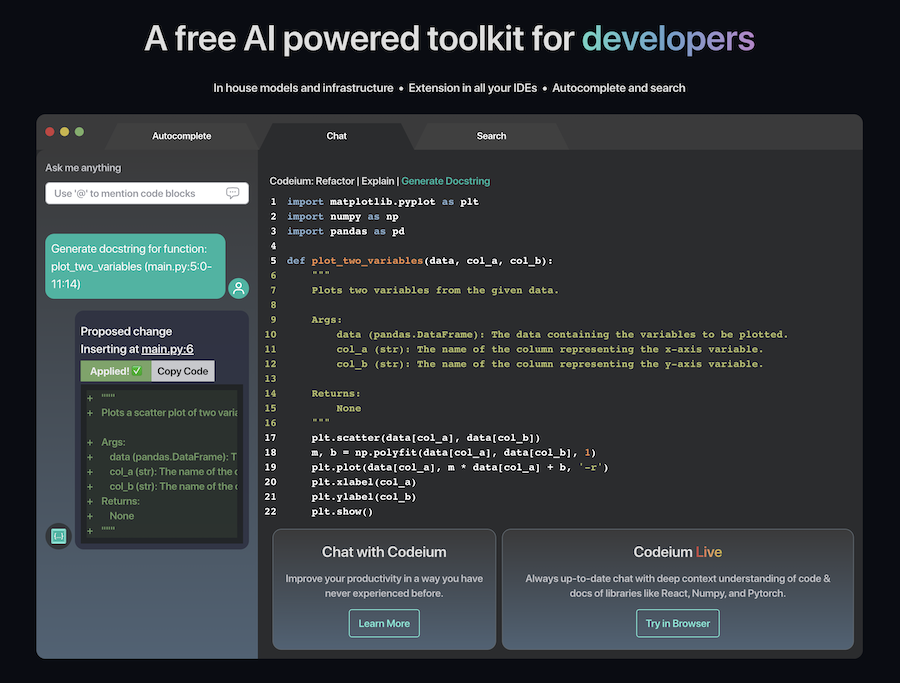This screenshot has width=900, height=683.
Task: Click the Refactor code lens action
Action: (x=335, y=181)
